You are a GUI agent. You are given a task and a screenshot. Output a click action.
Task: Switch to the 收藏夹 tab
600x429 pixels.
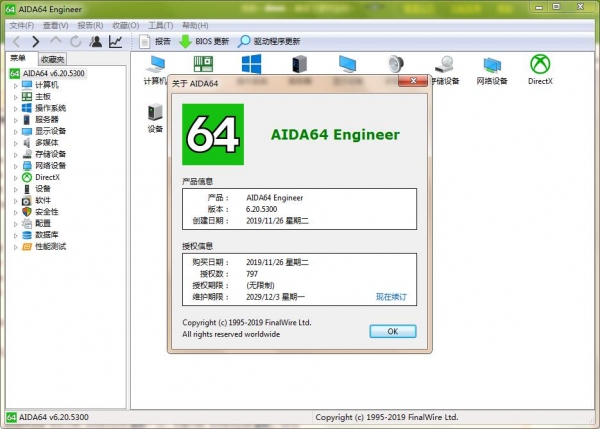click(x=52, y=59)
